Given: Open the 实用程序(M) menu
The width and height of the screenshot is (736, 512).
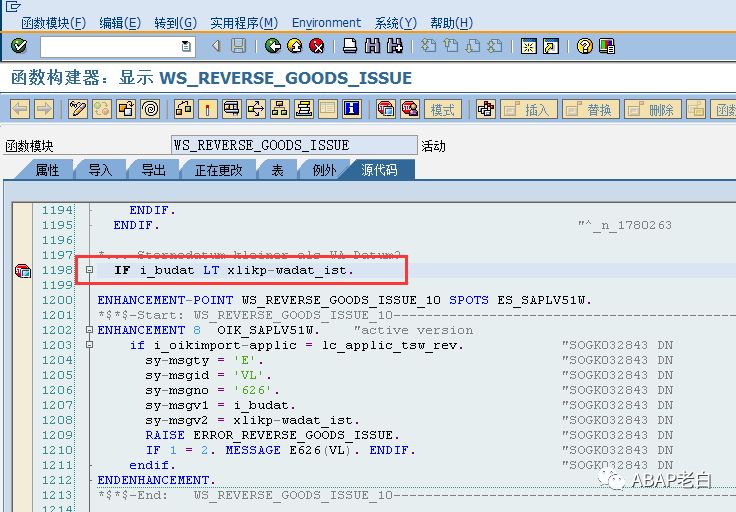Looking at the screenshot, I should point(244,23).
